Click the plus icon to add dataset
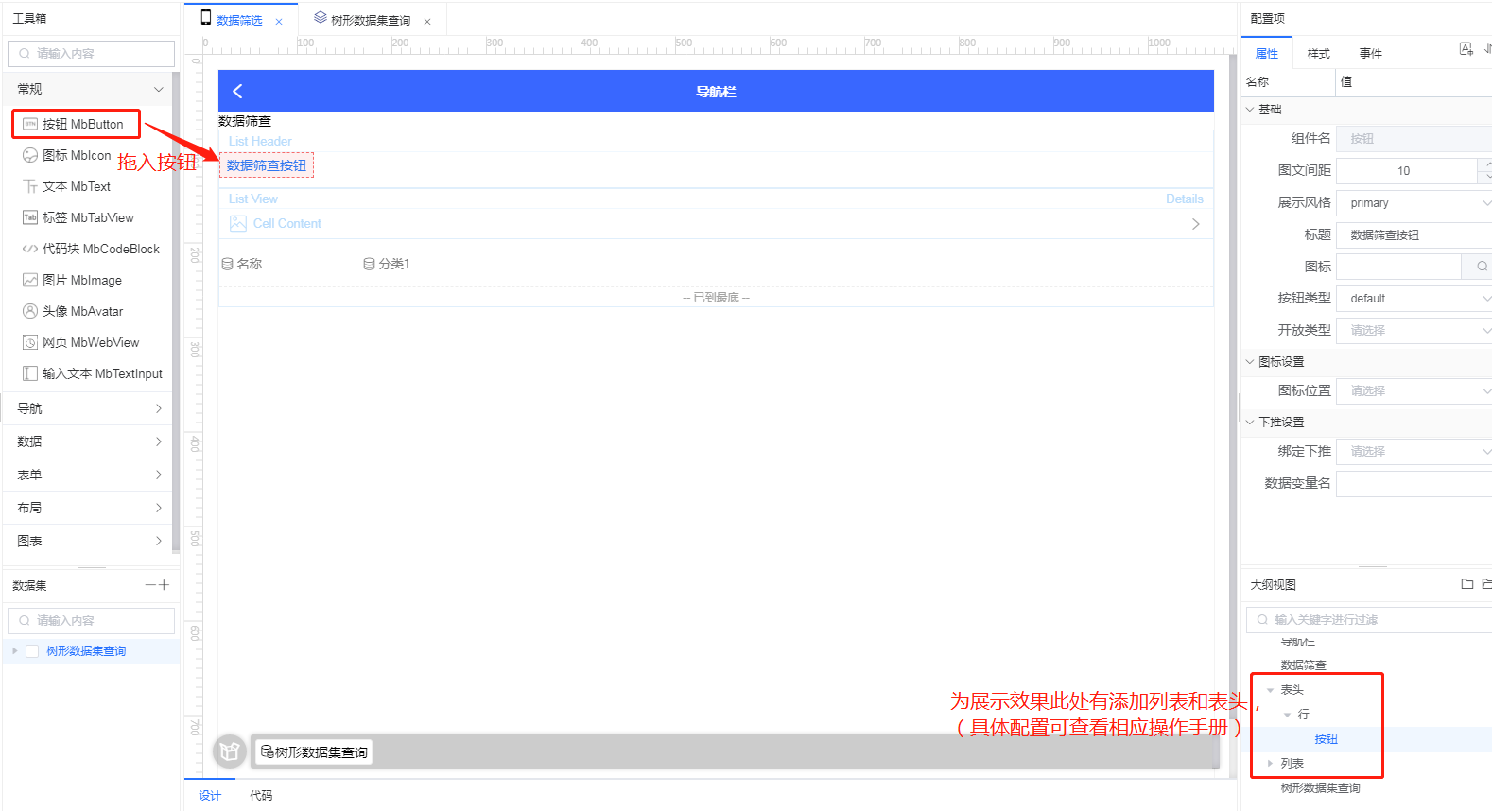1492x812 pixels. [165, 585]
